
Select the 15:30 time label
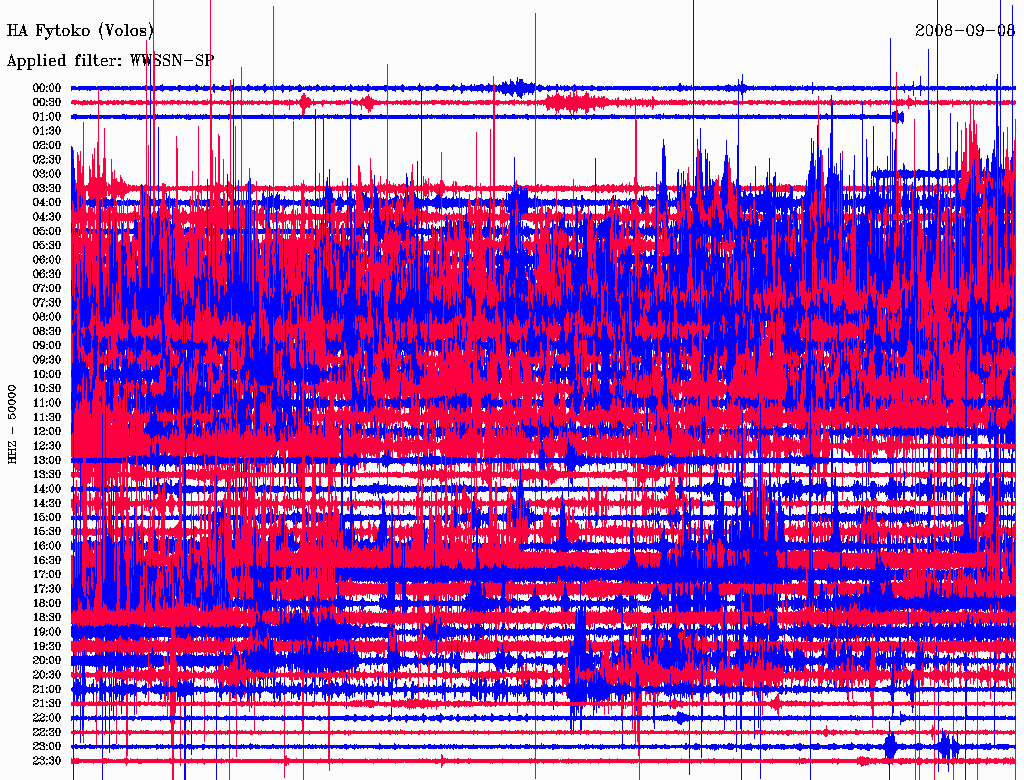pos(47,532)
